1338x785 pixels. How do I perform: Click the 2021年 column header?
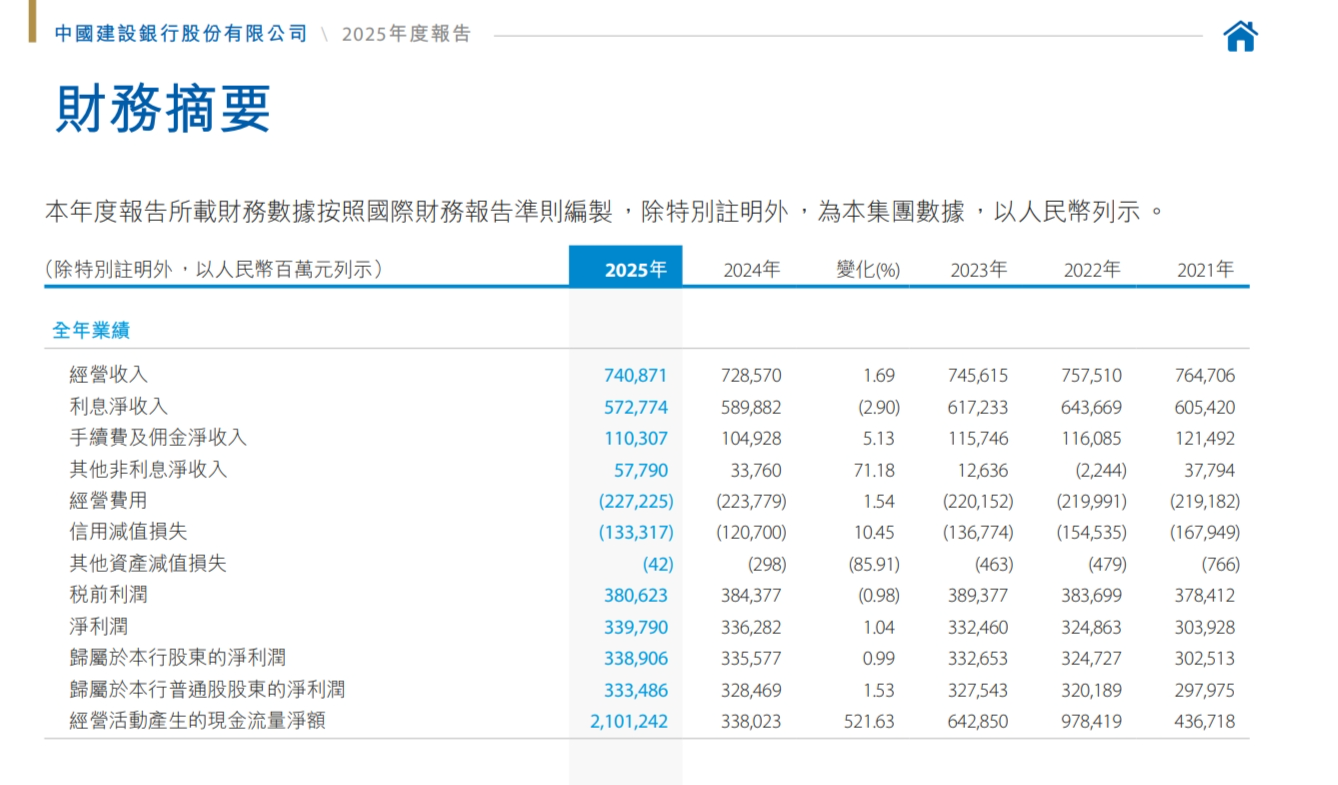[x=1205, y=270]
